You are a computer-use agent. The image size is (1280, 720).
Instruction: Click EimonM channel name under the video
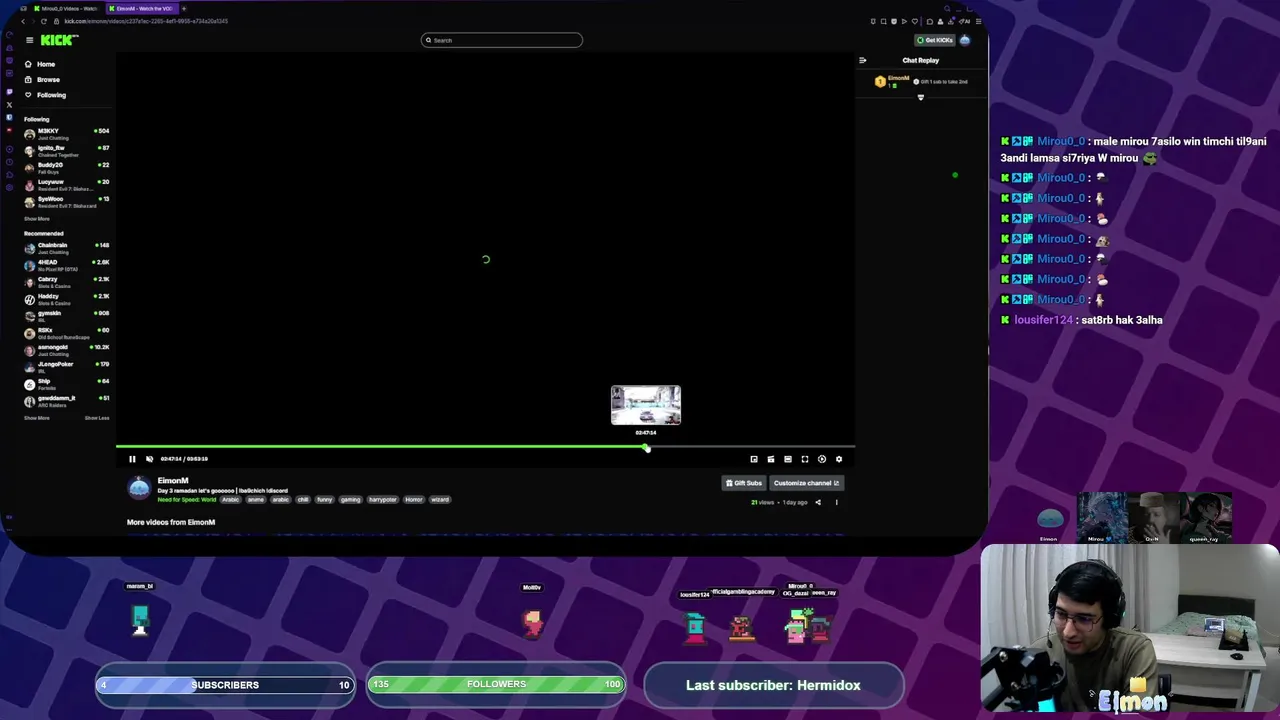173,481
